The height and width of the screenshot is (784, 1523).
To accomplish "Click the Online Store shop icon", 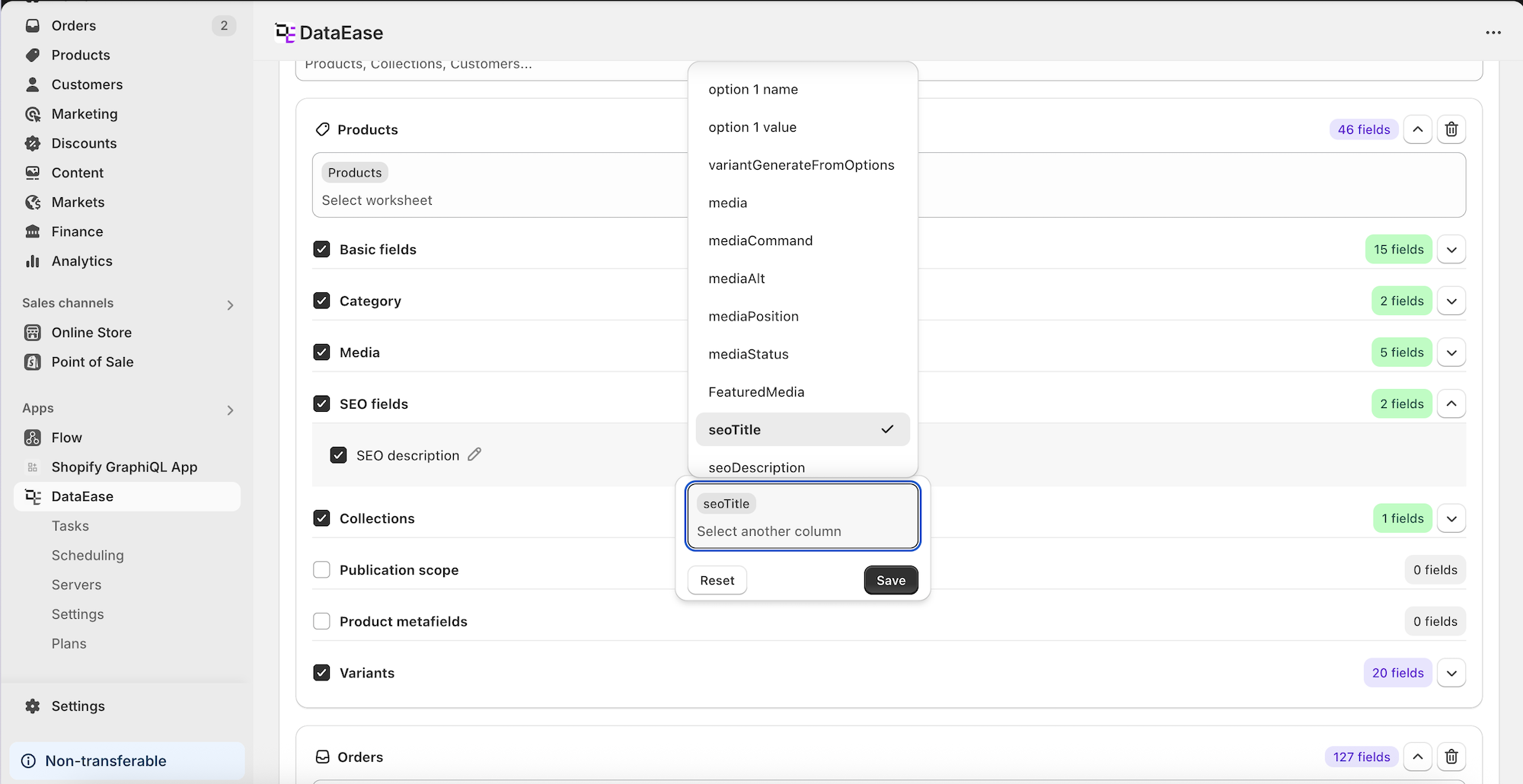I will pos(33,333).
